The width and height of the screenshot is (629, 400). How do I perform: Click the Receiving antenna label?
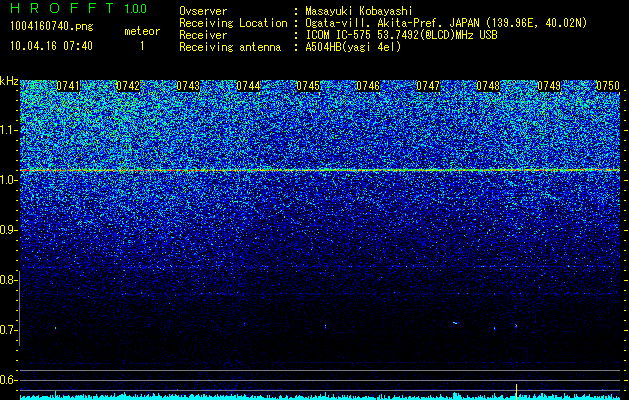click(230, 47)
